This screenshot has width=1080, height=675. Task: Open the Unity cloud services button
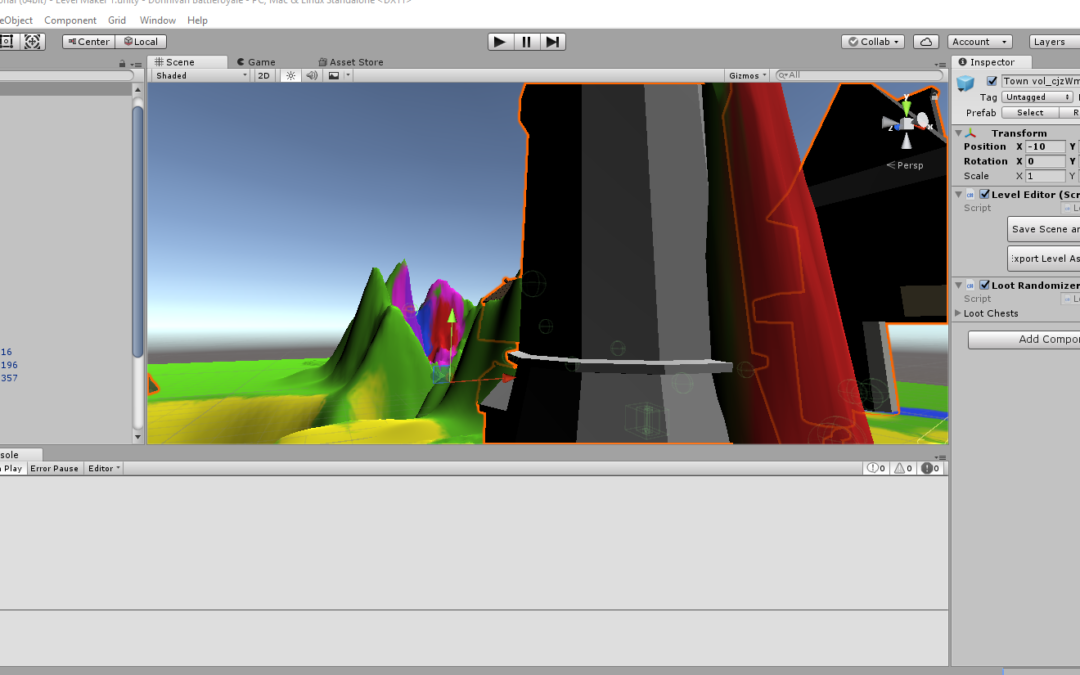pyautogui.click(x=926, y=42)
